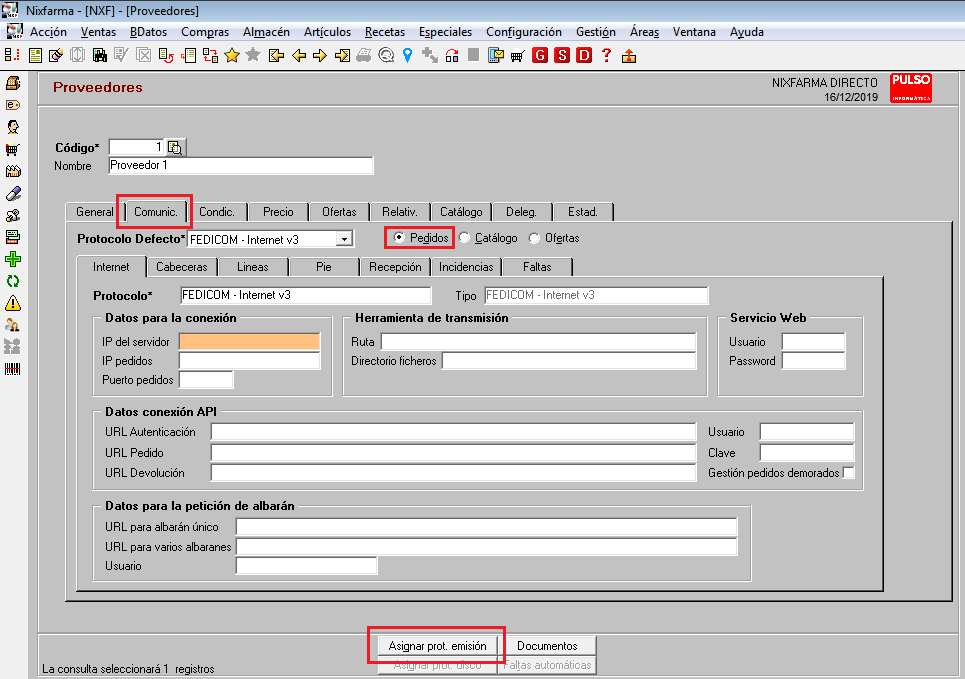Click the factory icon in left sidebar
The image size is (965, 679).
[13, 171]
